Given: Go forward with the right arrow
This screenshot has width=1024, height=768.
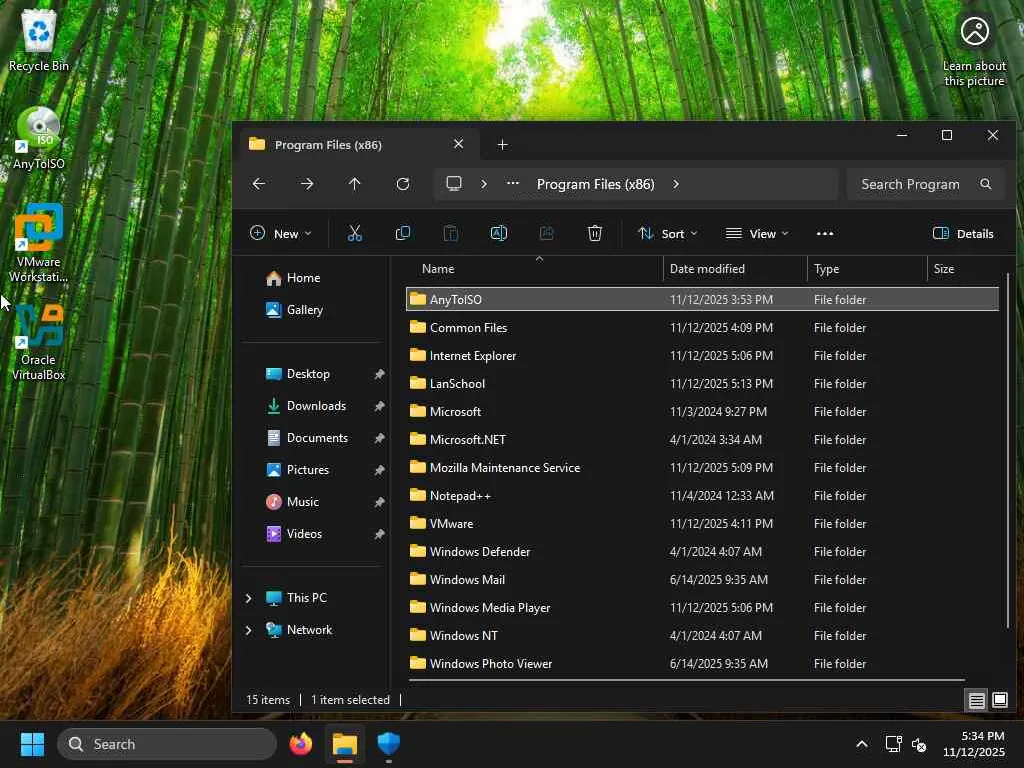Looking at the screenshot, I should click(306, 184).
